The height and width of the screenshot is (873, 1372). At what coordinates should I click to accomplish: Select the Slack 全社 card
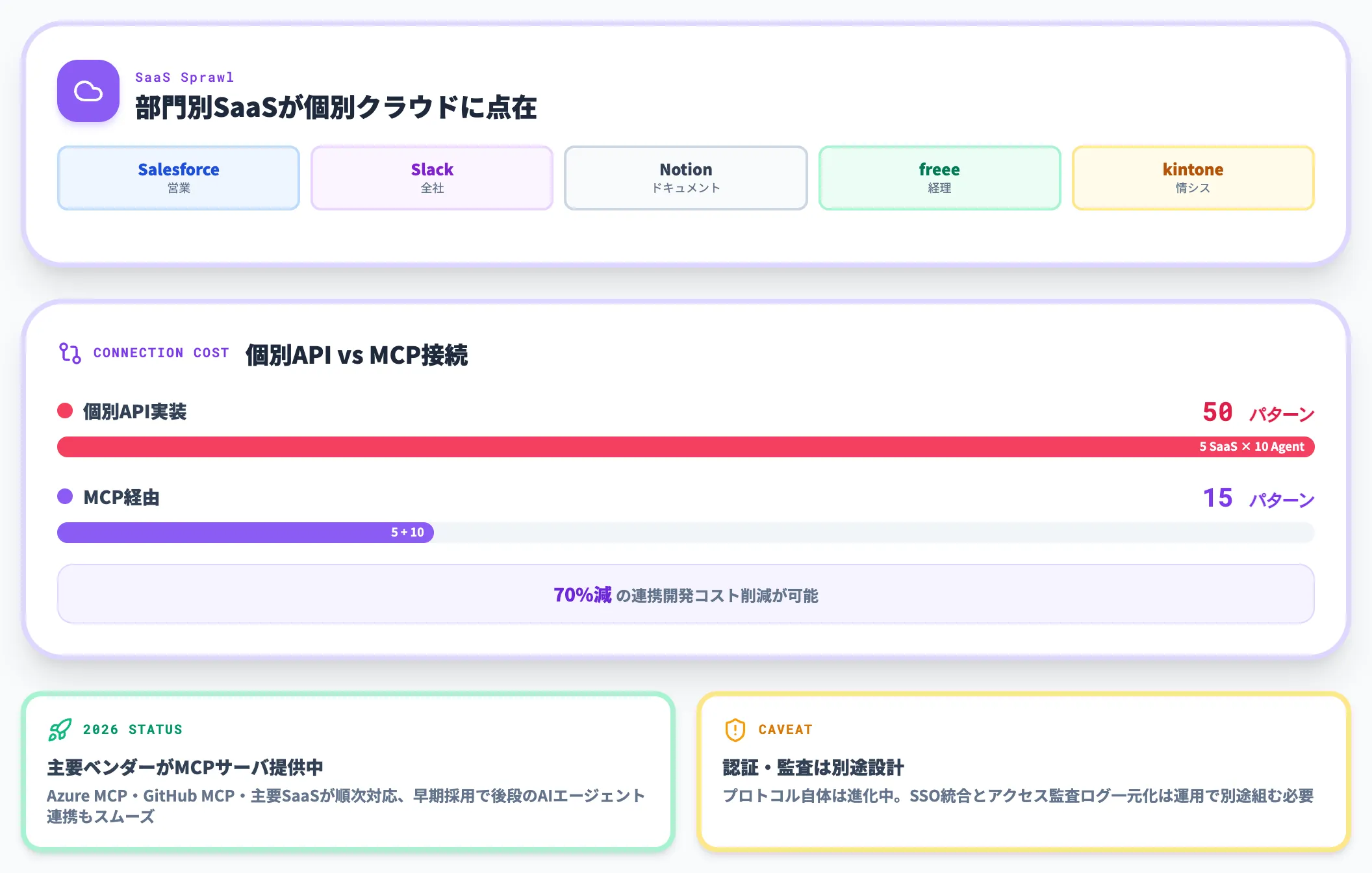pyautogui.click(x=432, y=178)
